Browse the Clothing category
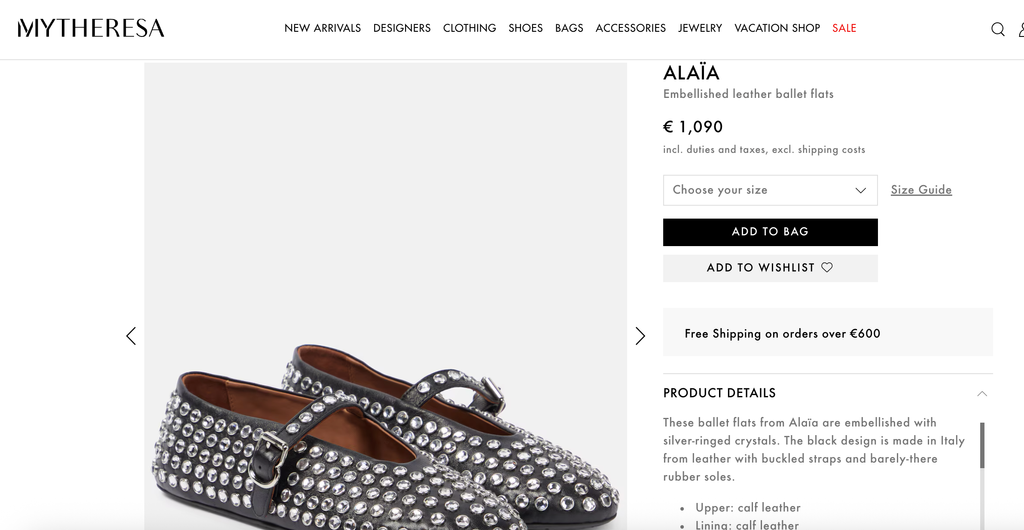 [469, 28]
